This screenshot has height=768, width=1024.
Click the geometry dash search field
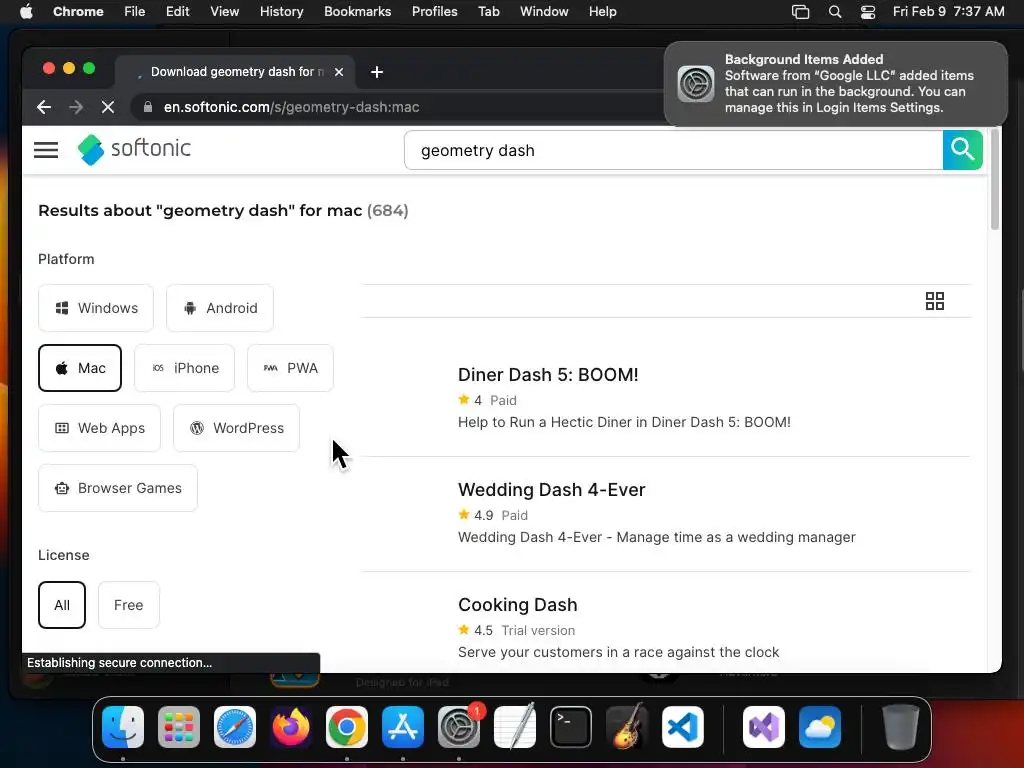tap(673, 150)
